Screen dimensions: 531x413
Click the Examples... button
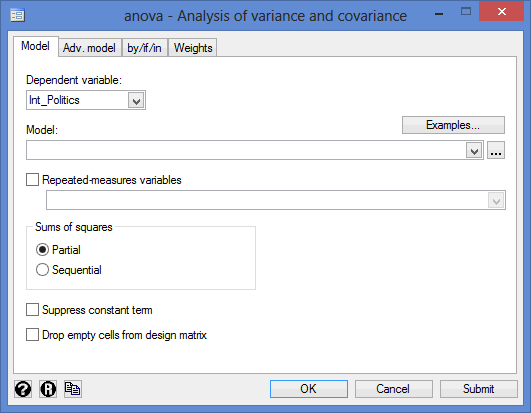(x=453, y=125)
